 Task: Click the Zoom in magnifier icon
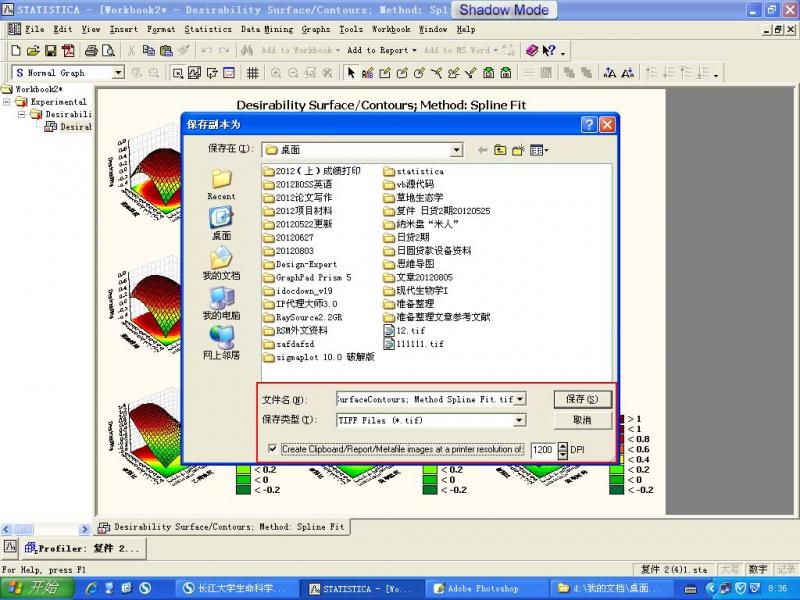tap(276, 73)
